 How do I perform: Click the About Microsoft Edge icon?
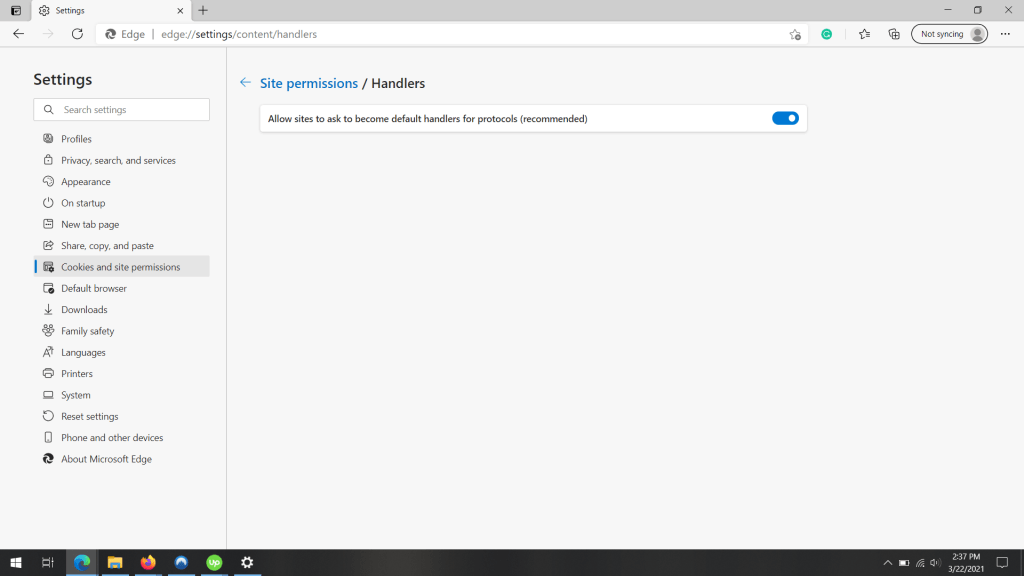(x=49, y=458)
